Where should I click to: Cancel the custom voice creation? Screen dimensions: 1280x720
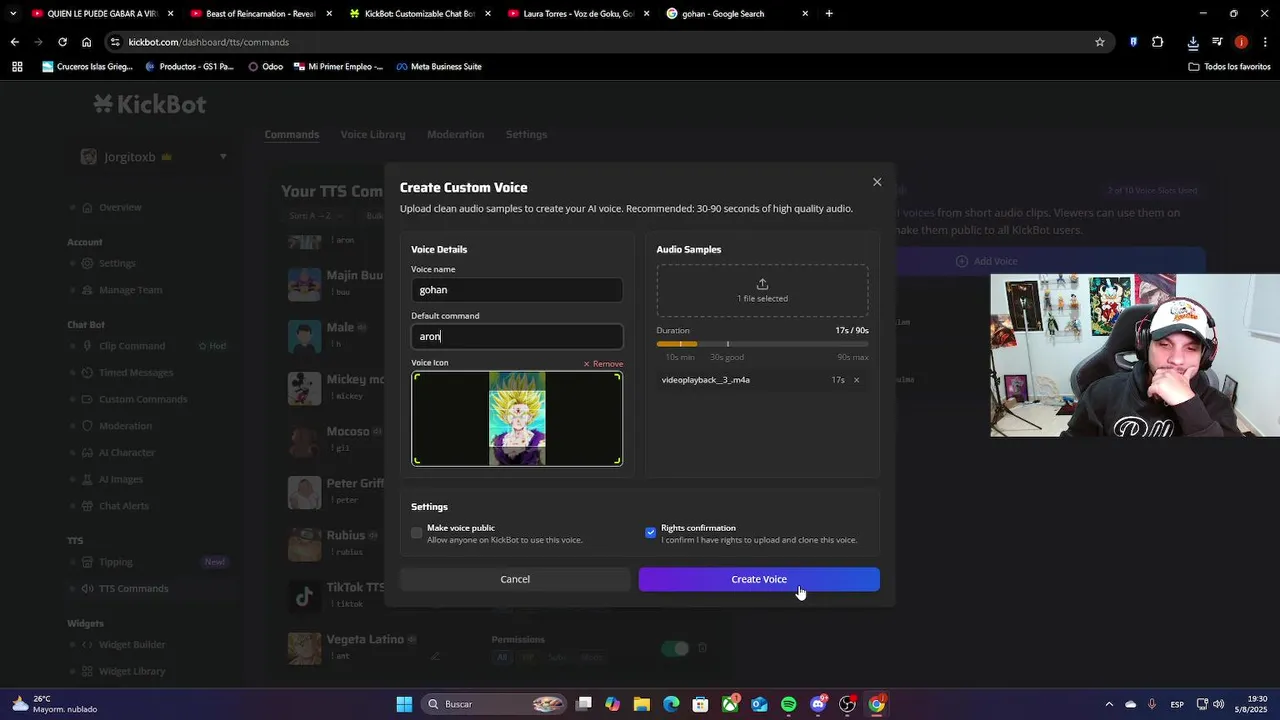pyautogui.click(x=515, y=579)
